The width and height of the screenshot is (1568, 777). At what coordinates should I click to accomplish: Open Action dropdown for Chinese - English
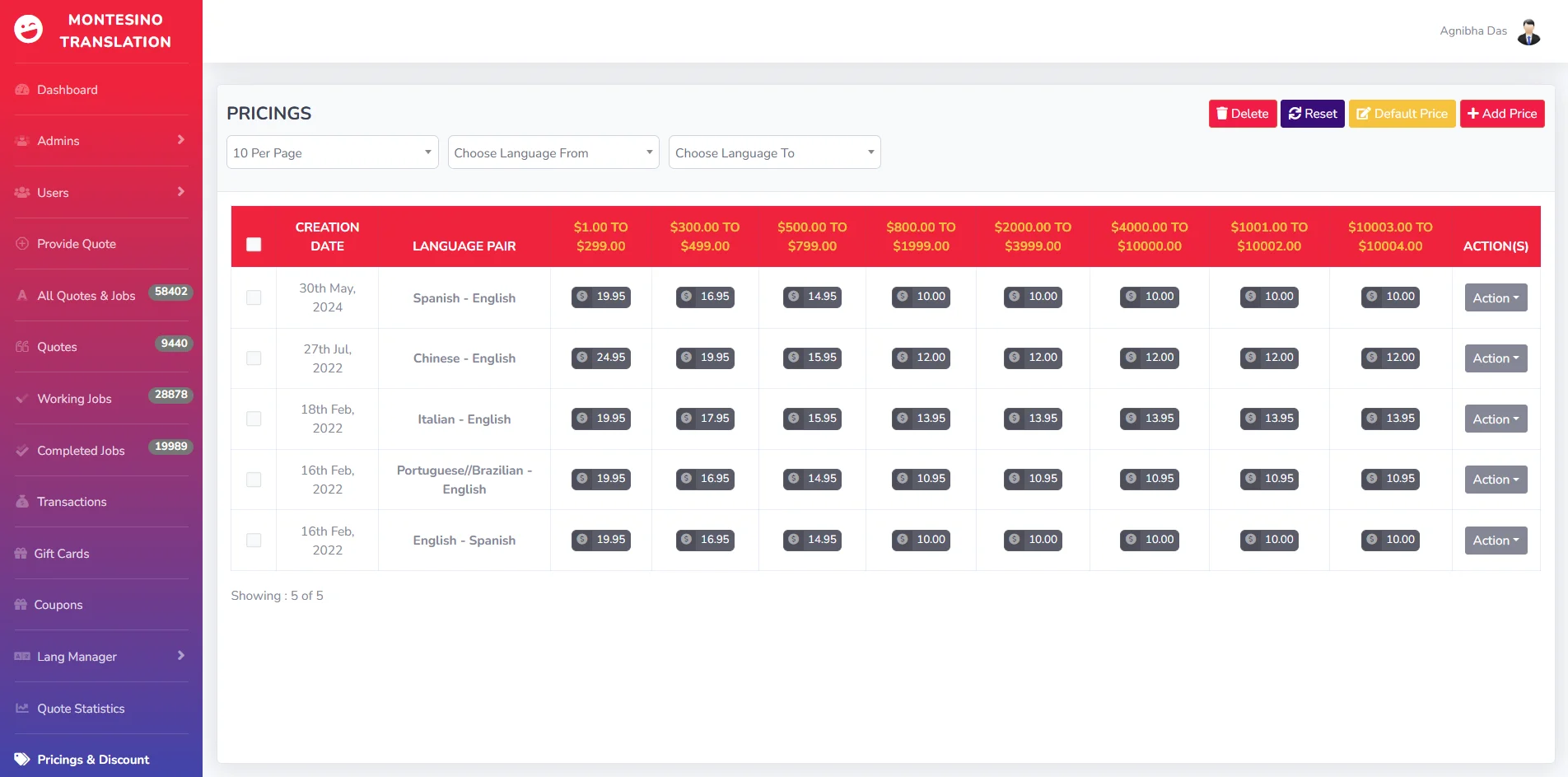1496,358
